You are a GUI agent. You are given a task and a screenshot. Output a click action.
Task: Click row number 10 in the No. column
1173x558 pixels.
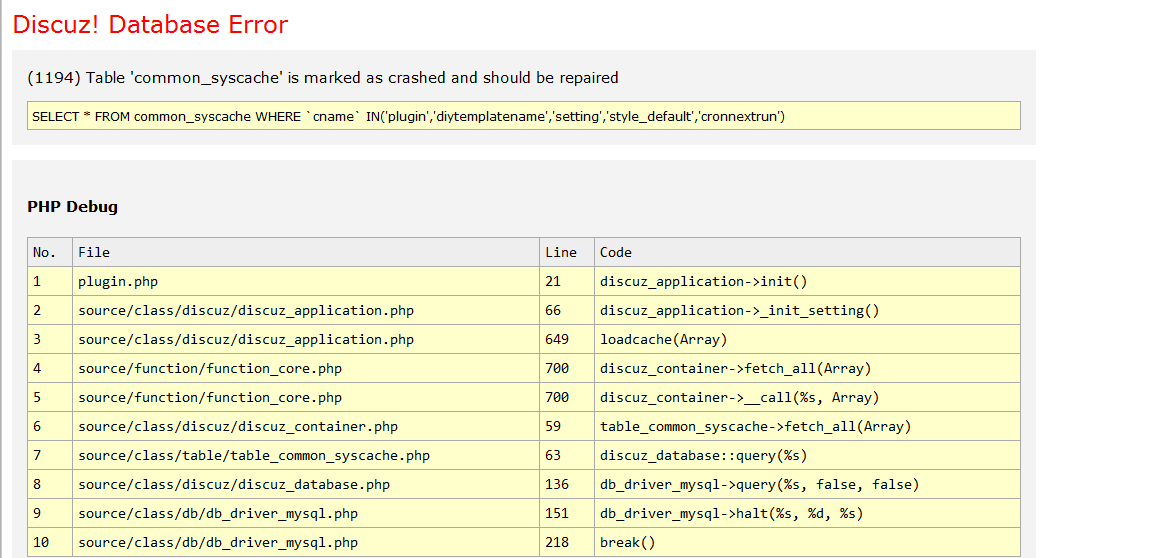(x=50, y=543)
